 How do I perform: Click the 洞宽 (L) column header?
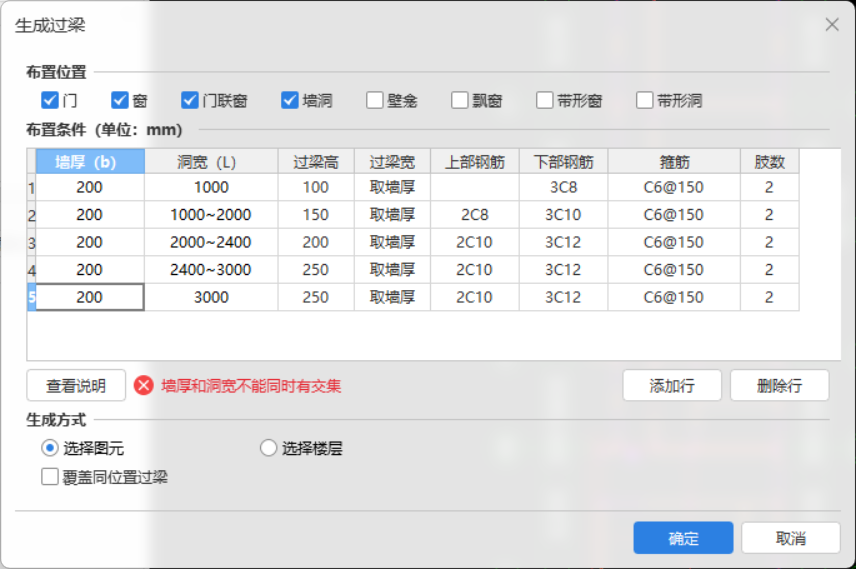tap(211, 162)
